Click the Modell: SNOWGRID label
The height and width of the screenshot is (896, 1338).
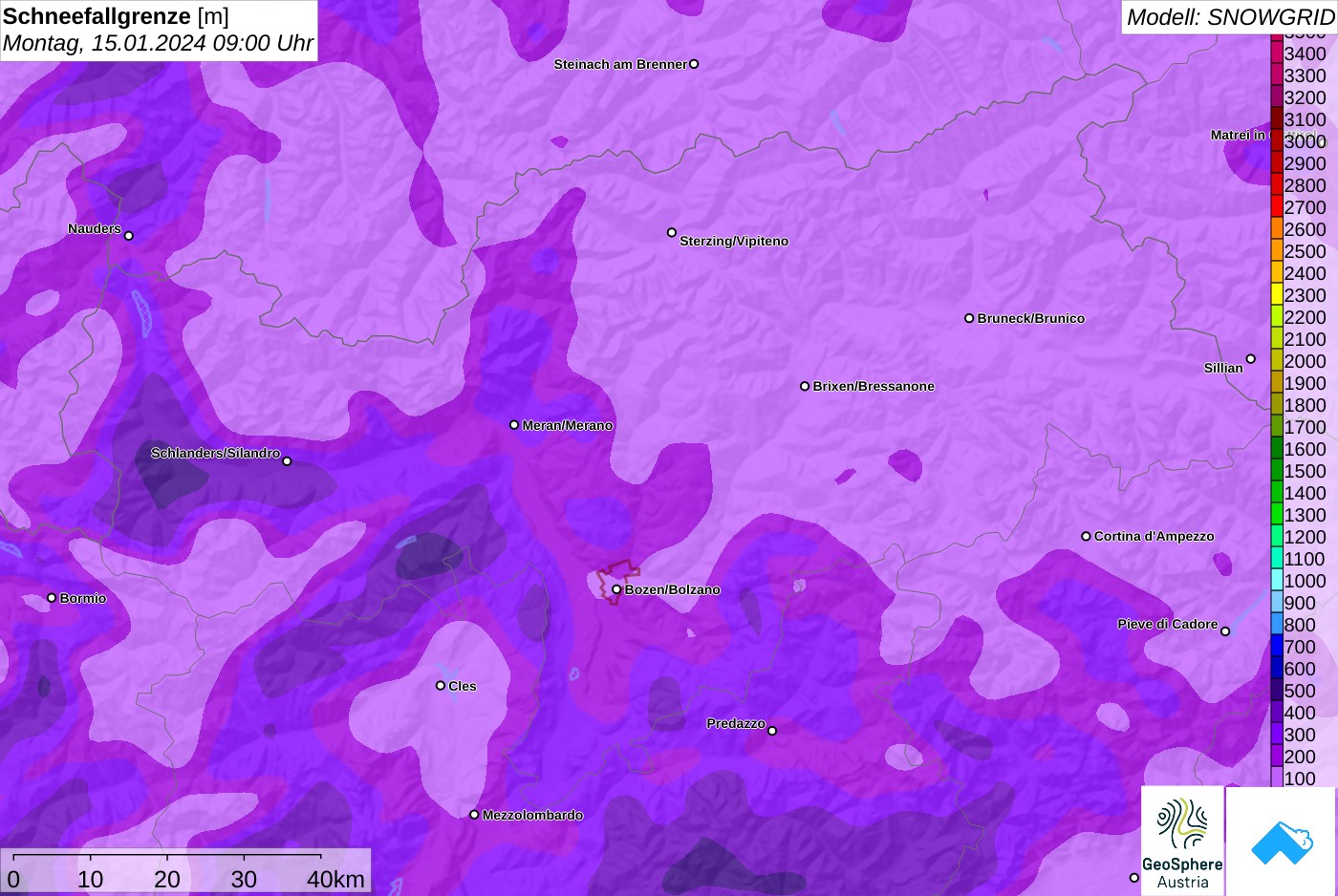point(1230,16)
